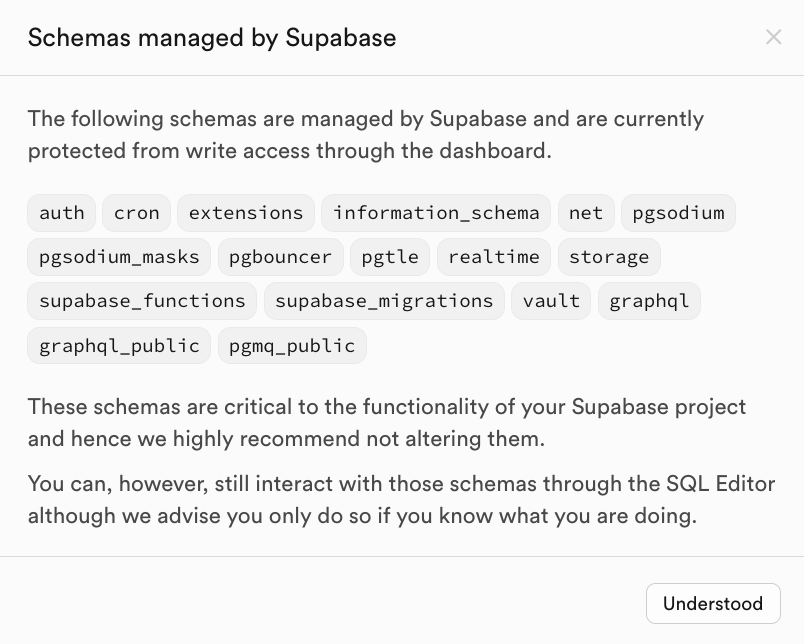Select the realtime schema badge

494,257
